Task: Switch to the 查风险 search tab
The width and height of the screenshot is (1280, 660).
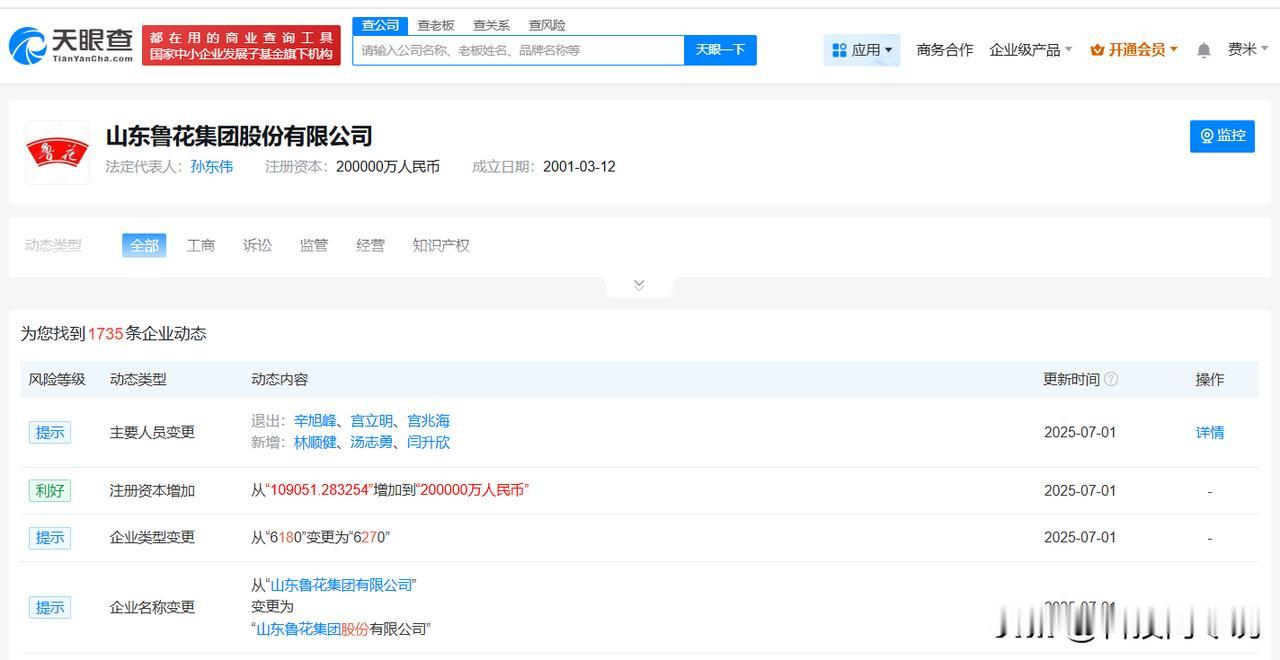Action: [x=547, y=25]
